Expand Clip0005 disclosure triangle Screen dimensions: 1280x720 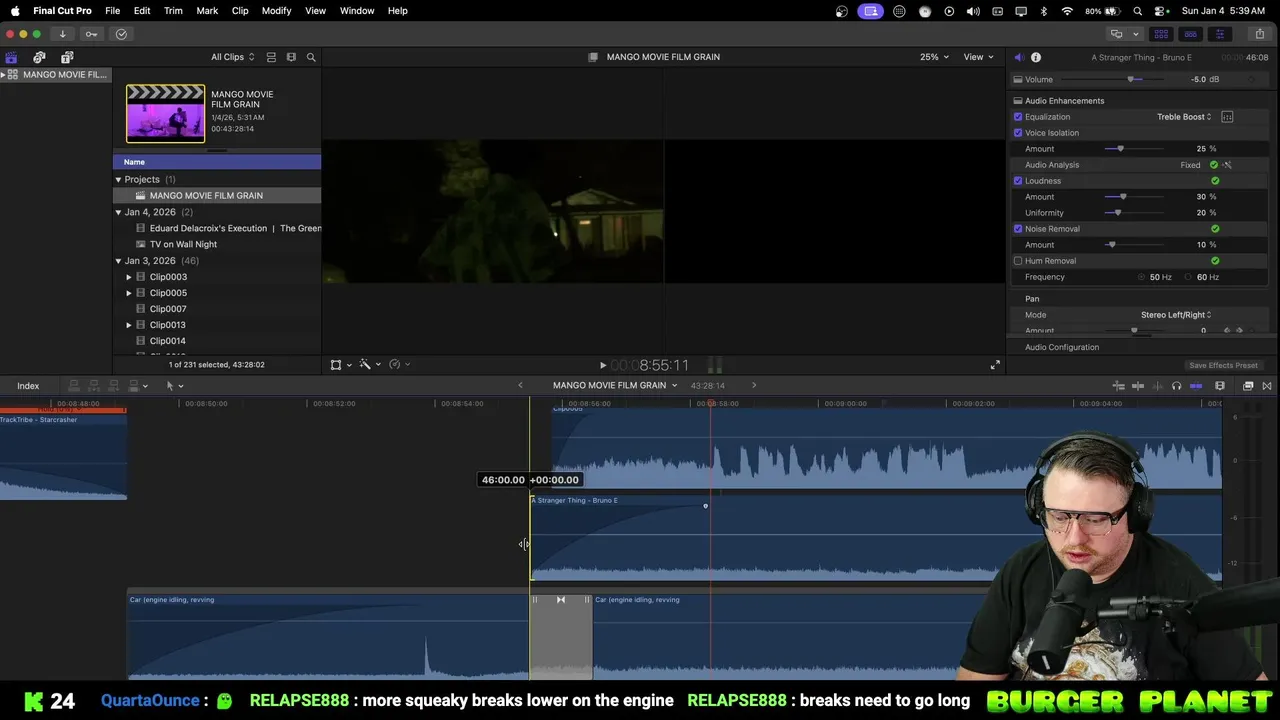129,293
